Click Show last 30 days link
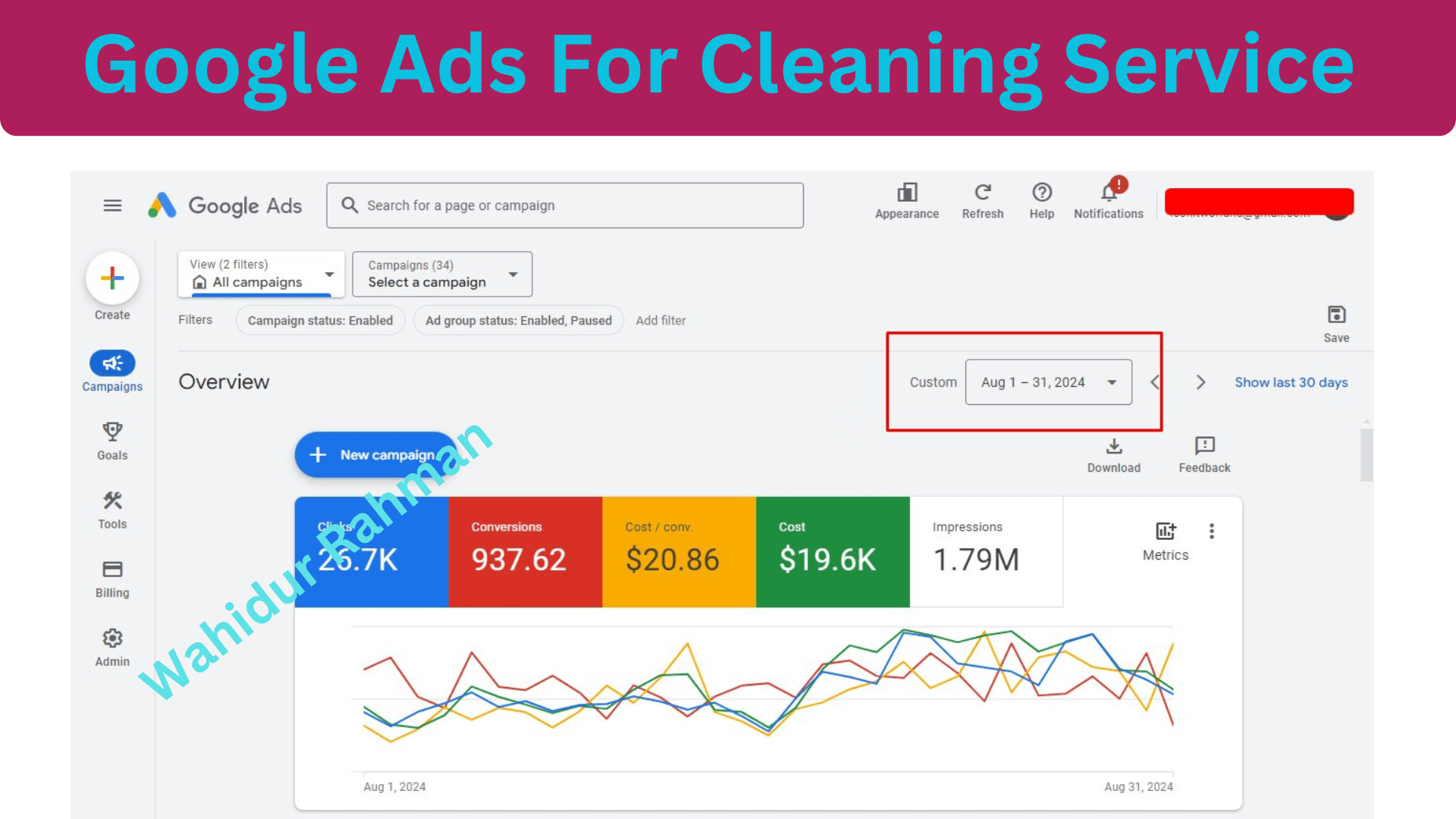1456x819 pixels. 1291,382
